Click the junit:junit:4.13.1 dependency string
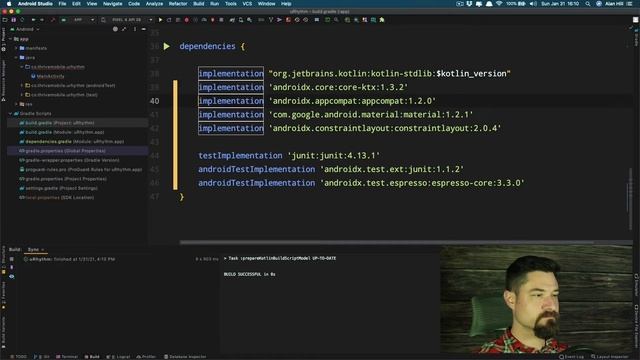Viewport: 640px width, 360px height. coord(334,156)
